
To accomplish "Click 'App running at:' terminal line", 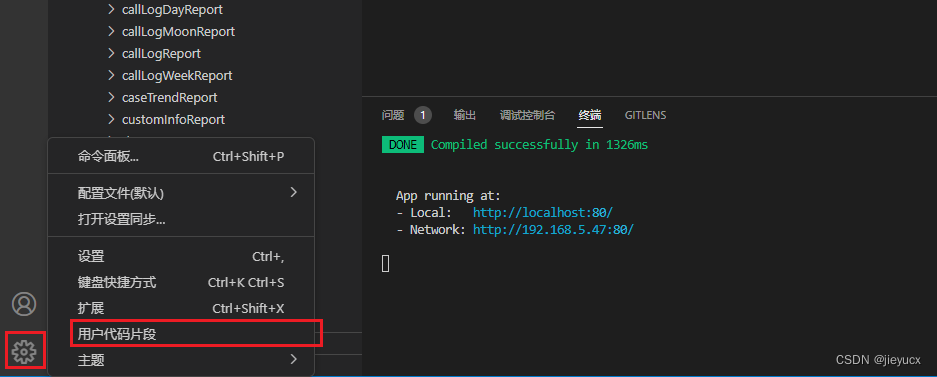I will click(x=448, y=196).
